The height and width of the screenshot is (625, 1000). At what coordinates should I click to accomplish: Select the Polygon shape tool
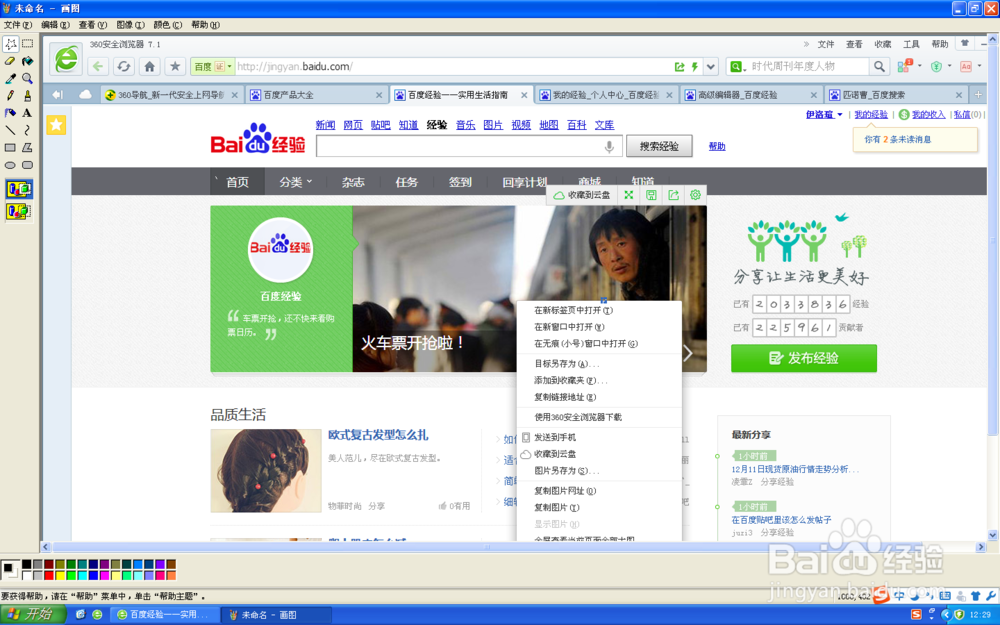pos(27,147)
